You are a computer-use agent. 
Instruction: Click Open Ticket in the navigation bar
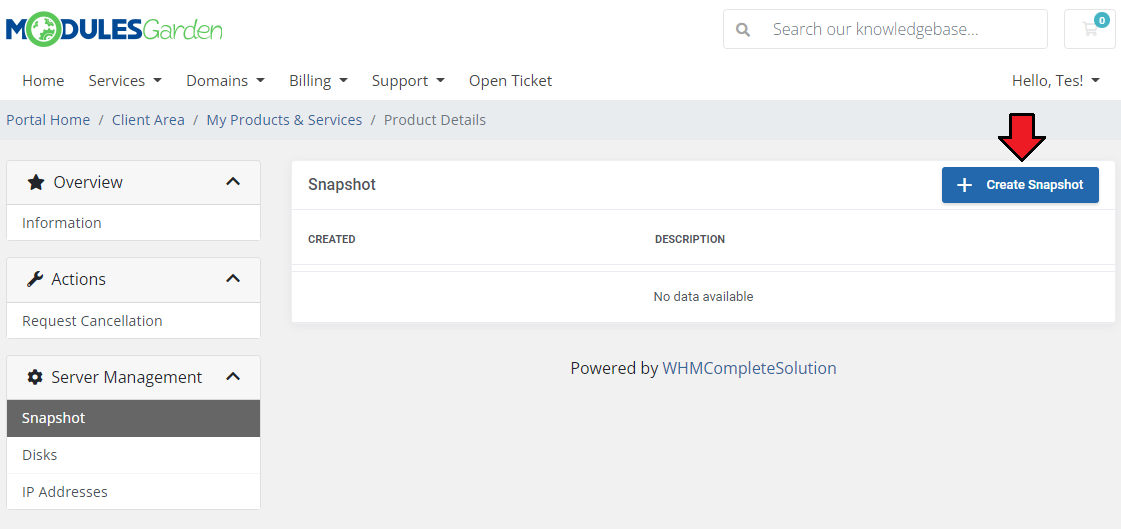click(x=510, y=81)
